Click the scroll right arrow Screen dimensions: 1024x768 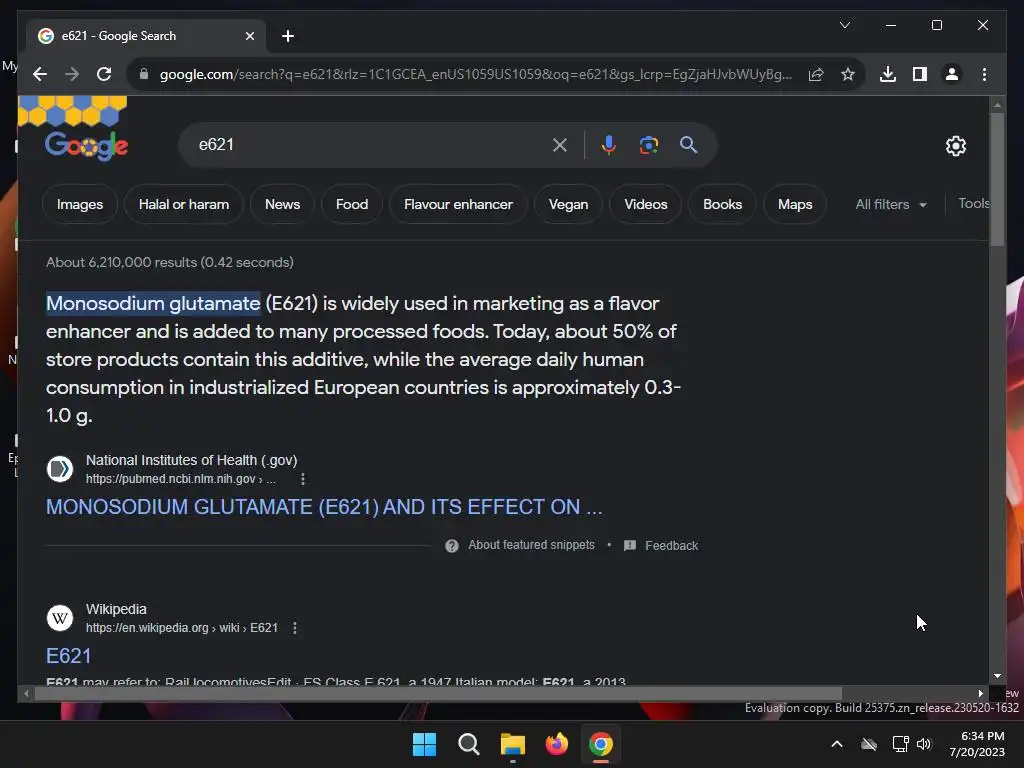pyautogui.click(x=980, y=694)
